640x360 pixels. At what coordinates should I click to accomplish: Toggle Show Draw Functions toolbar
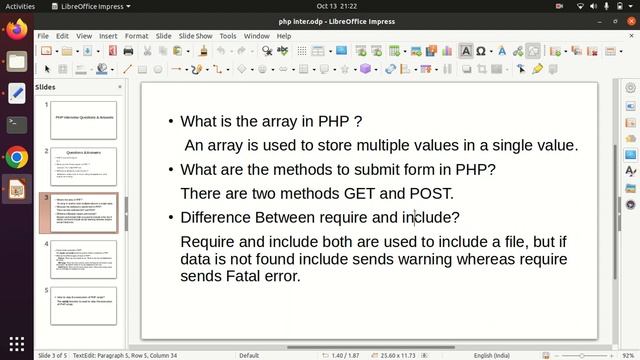click(533, 51)
